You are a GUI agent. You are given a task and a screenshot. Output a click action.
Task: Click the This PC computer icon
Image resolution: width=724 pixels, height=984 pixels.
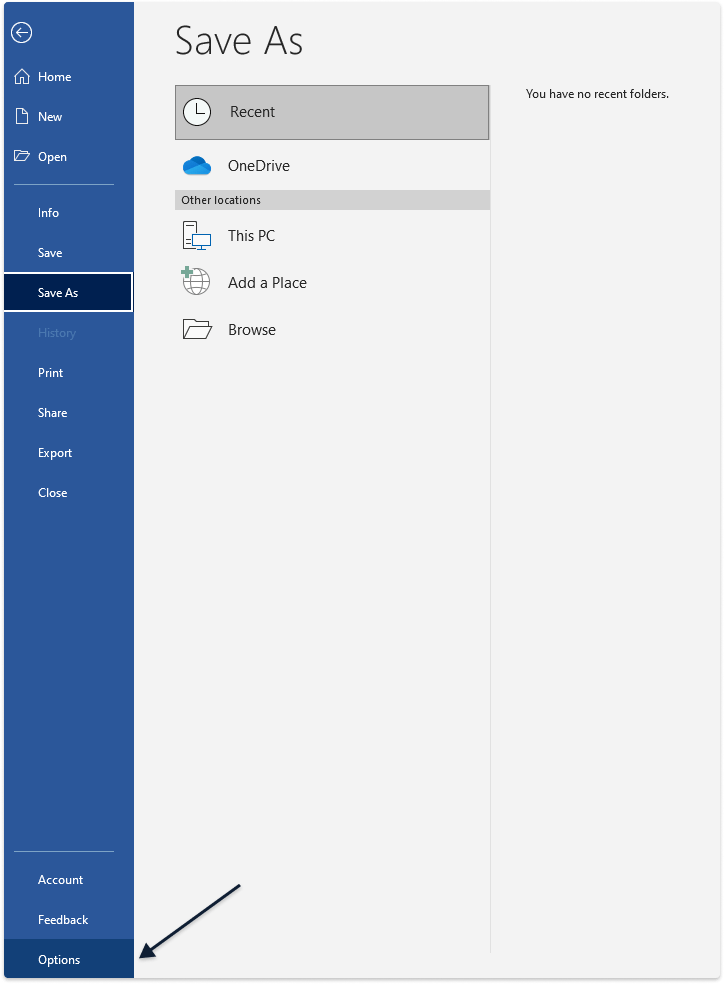197,236
